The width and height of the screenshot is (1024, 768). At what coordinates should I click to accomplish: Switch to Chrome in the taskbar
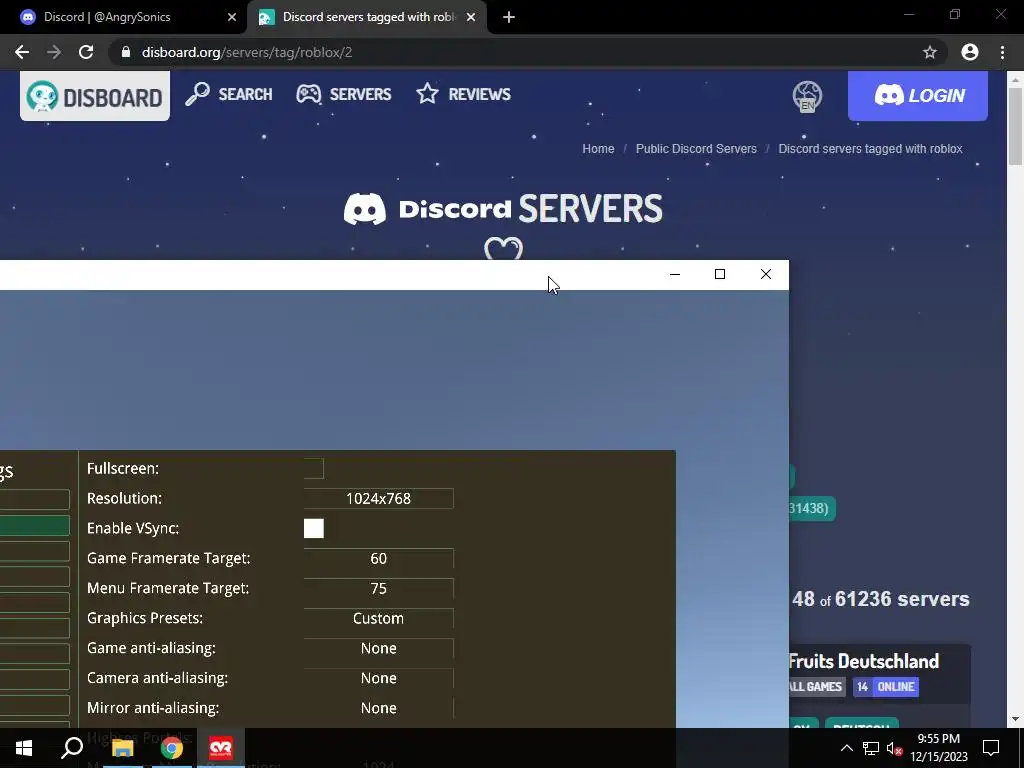click(172, 748)
